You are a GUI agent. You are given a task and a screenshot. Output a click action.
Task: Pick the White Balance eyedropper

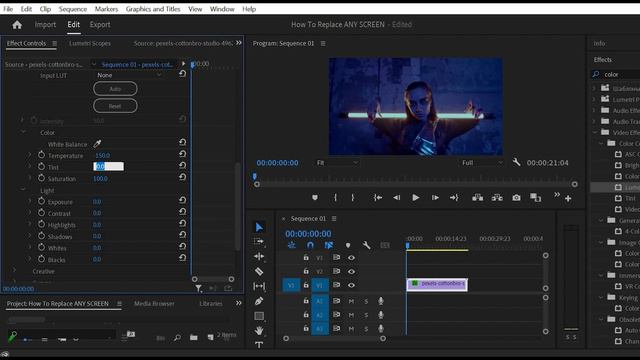point(97,144)
